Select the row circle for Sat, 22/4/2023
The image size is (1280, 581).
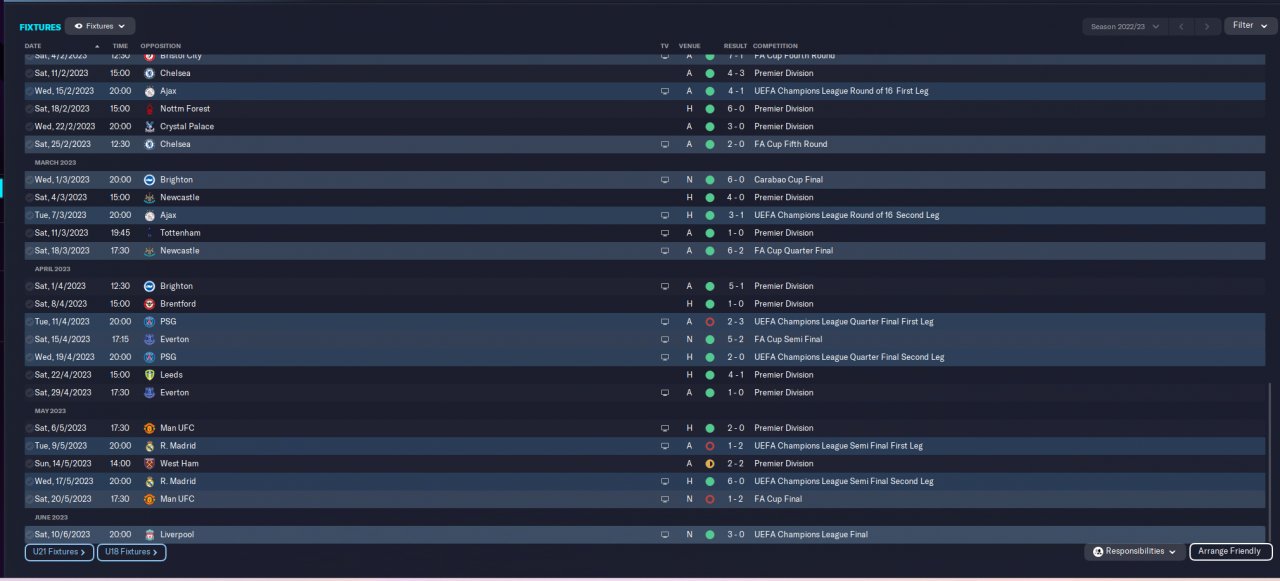(x=29, y=375)
